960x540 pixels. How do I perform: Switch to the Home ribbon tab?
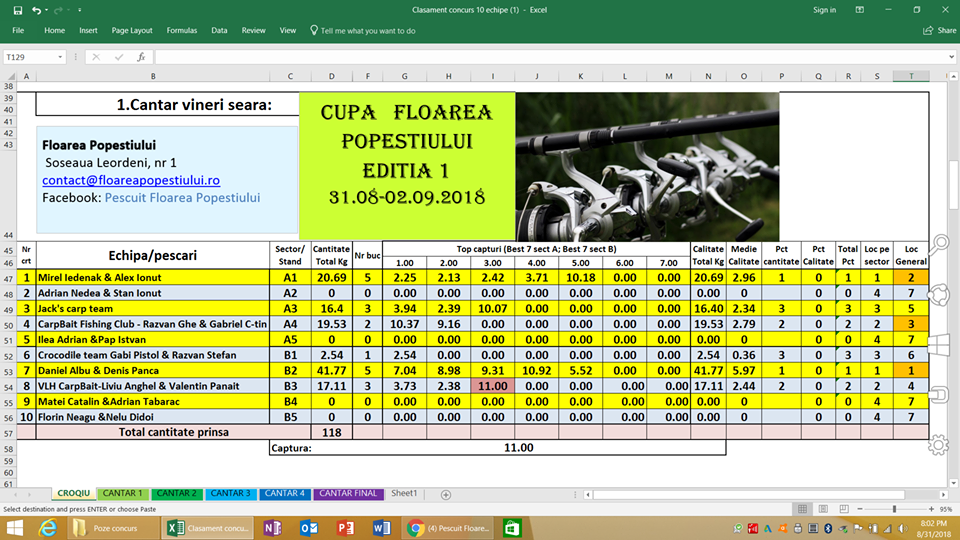click(x=54, y=31)
